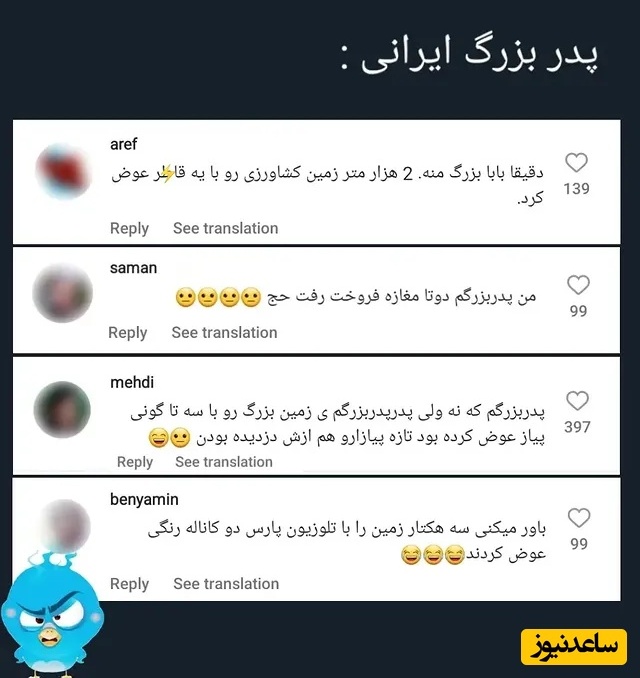Open username mehdi
The width and height of the screenshot is (640, 678).
(x=132, y=382)
